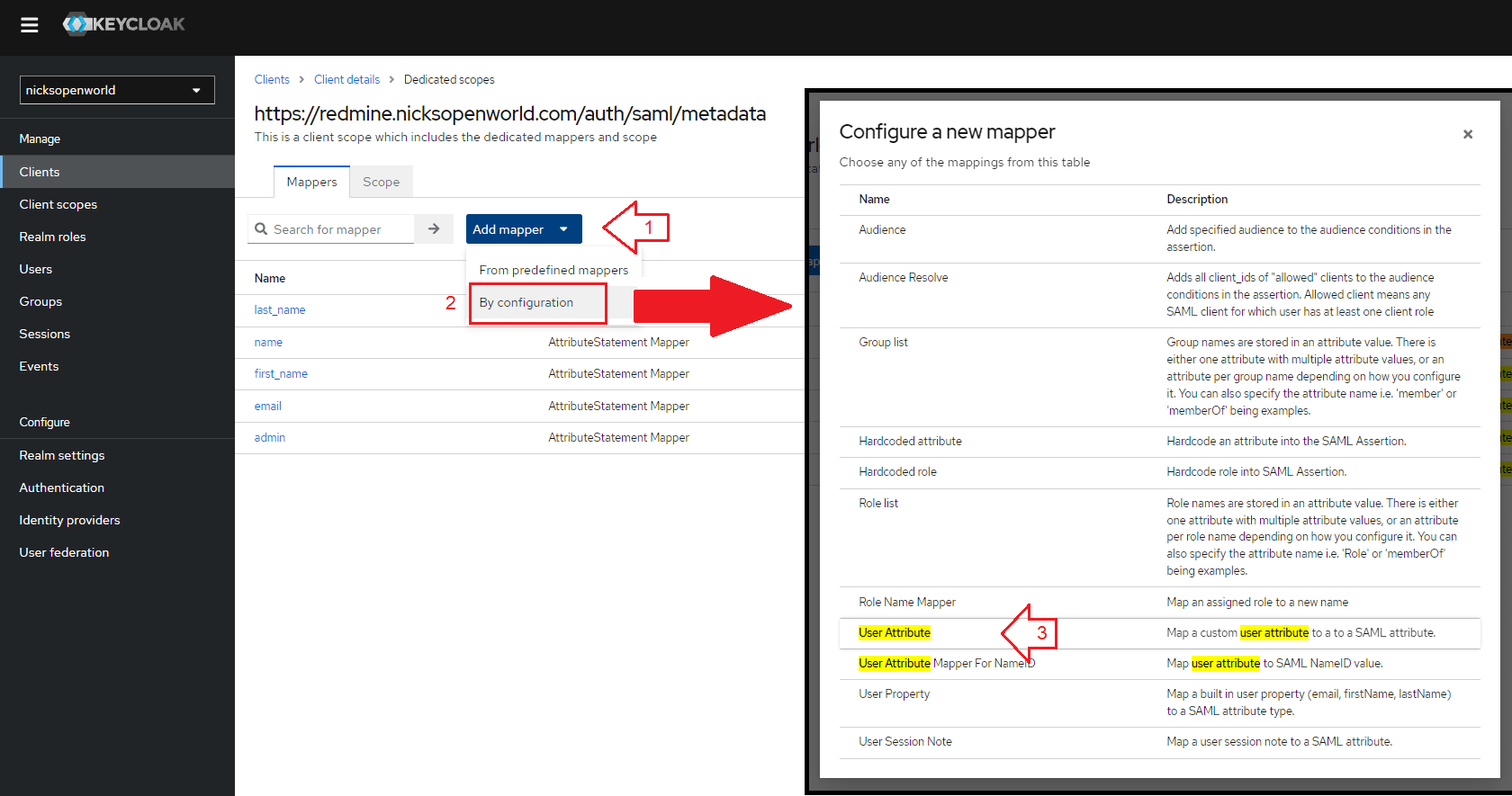
Task: Close the Configure a new mapper dialog
Action: (1468, 134)
